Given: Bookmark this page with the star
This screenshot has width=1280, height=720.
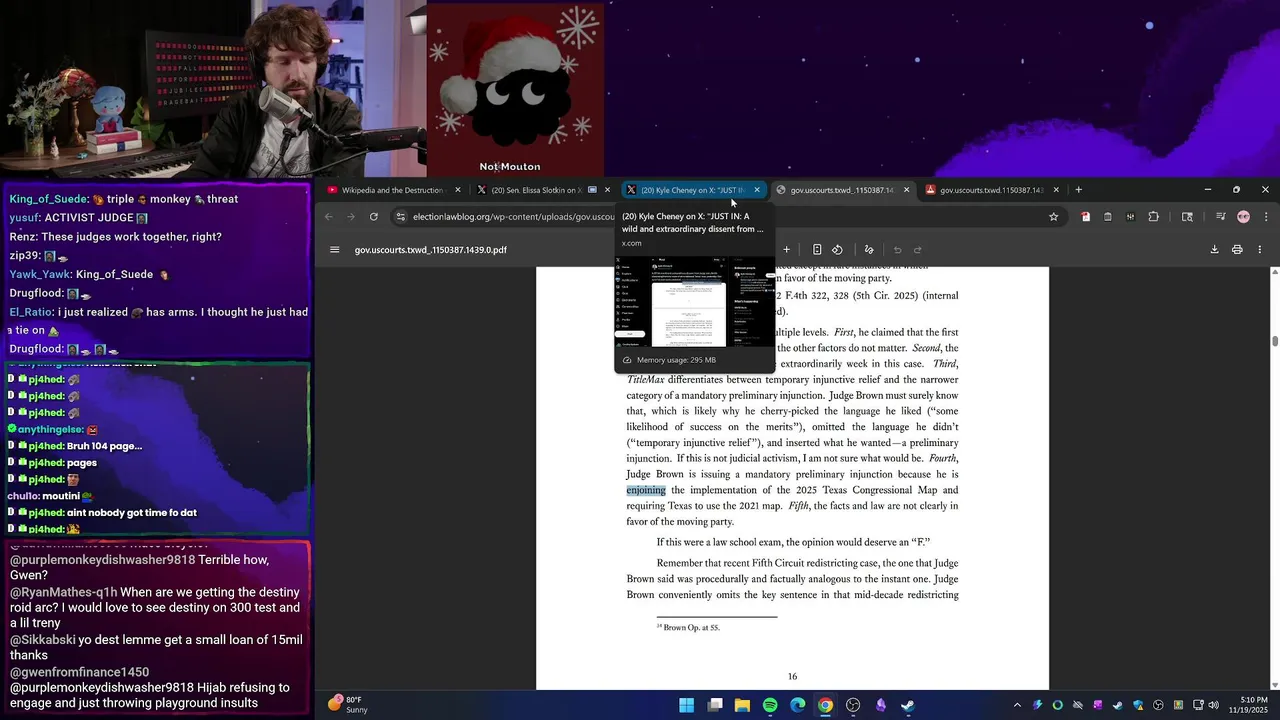Looking at the screenshot, I should click(x=1053, y=217).
